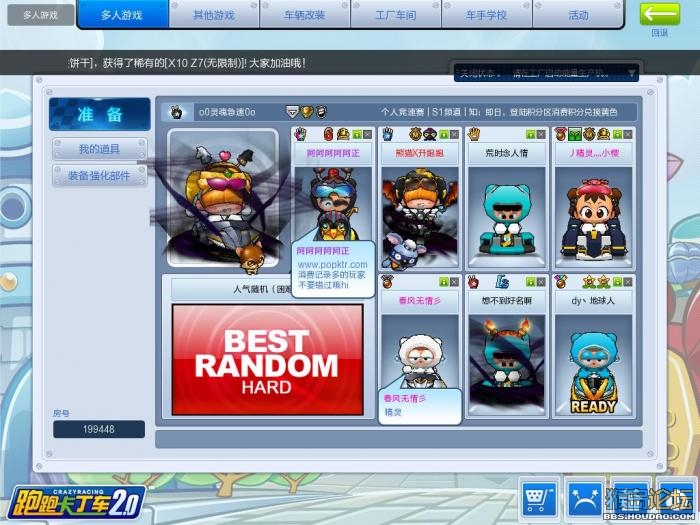Click gold helmet badge of 阿阿阿阿阿正

(343, 134)
